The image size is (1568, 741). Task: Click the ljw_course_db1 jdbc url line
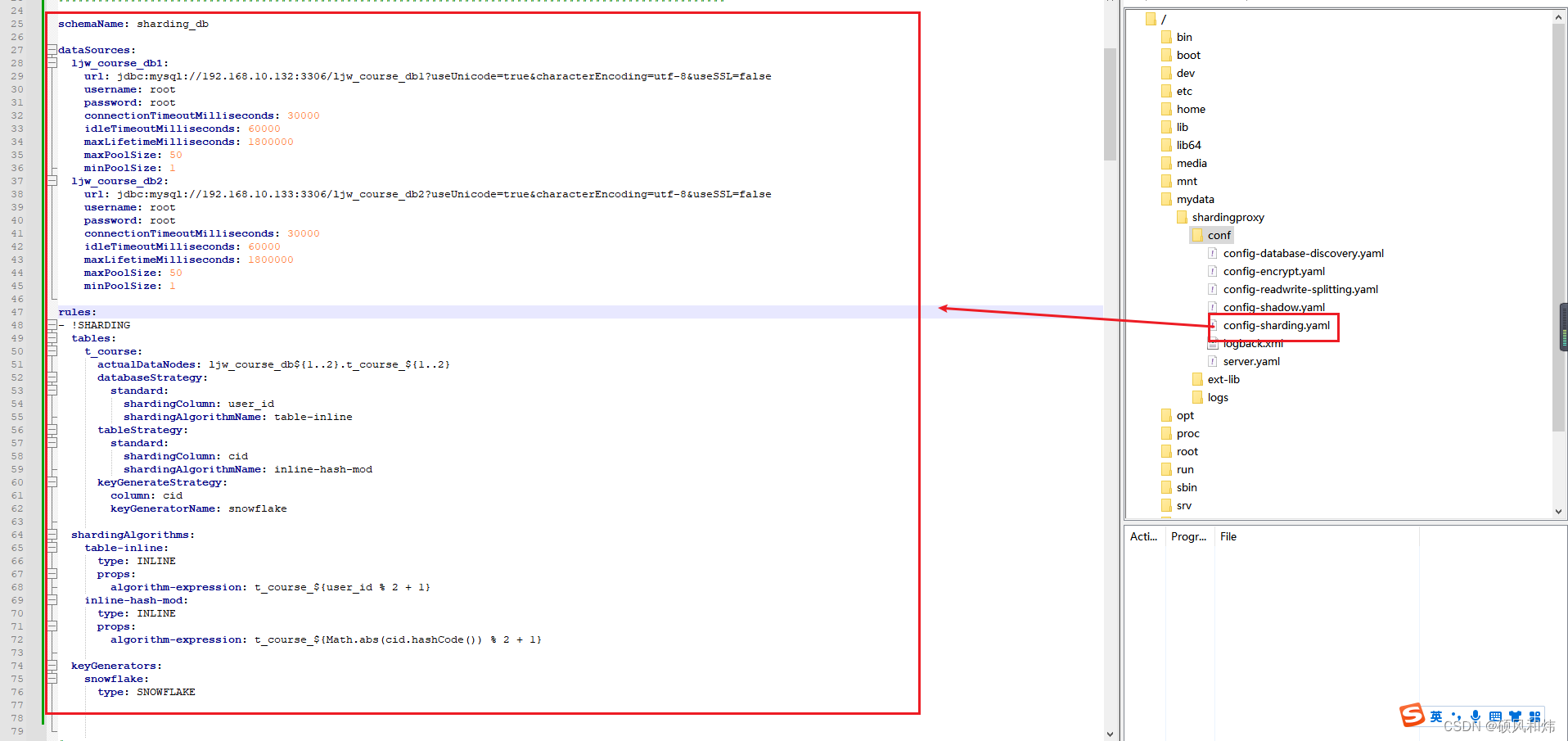[428, 76]
